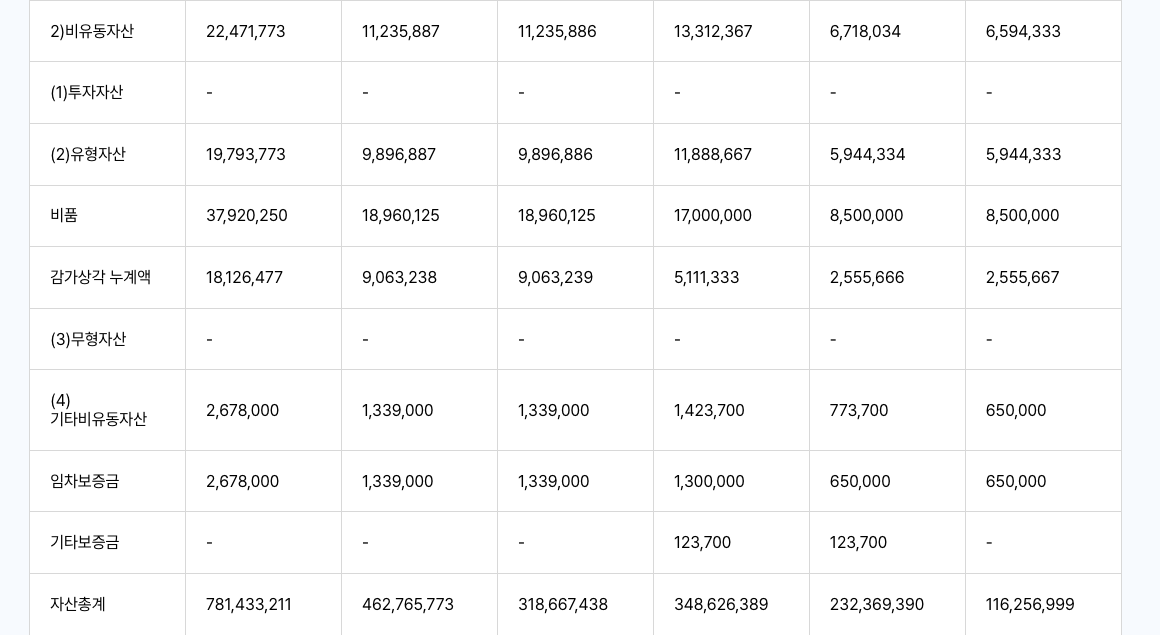The width and height of the screenshot is (1160, 635).
Task: Select the 18,126,477 depreciation value
Action: tap(245, 278)
